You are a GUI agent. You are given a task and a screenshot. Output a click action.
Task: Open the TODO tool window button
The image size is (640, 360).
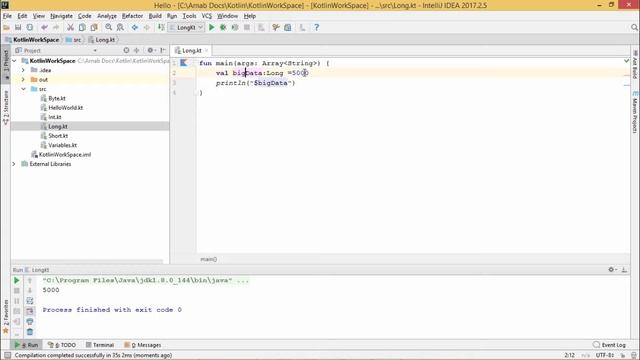point(62,345)
